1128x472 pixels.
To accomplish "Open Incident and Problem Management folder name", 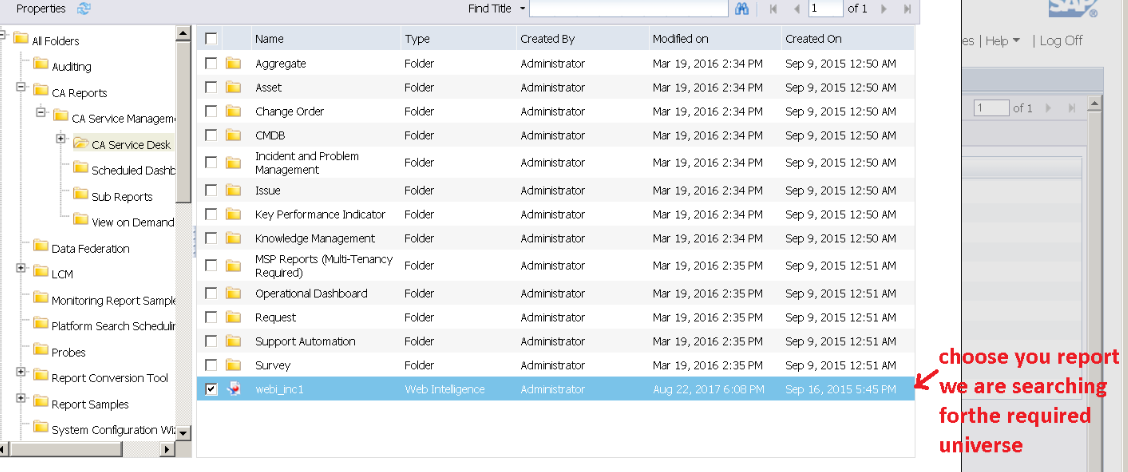I will pyautogui.click(x=307, y=163).
